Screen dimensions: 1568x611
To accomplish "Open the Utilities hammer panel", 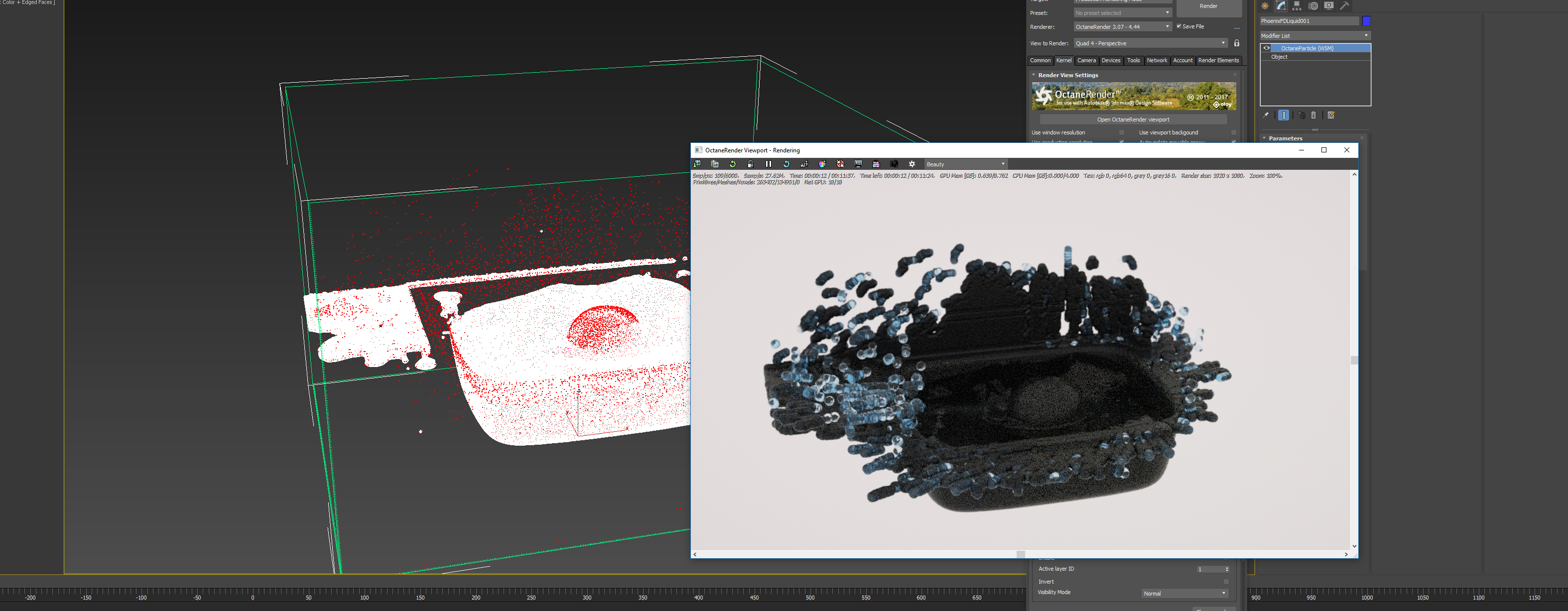I will (1345, 6).
